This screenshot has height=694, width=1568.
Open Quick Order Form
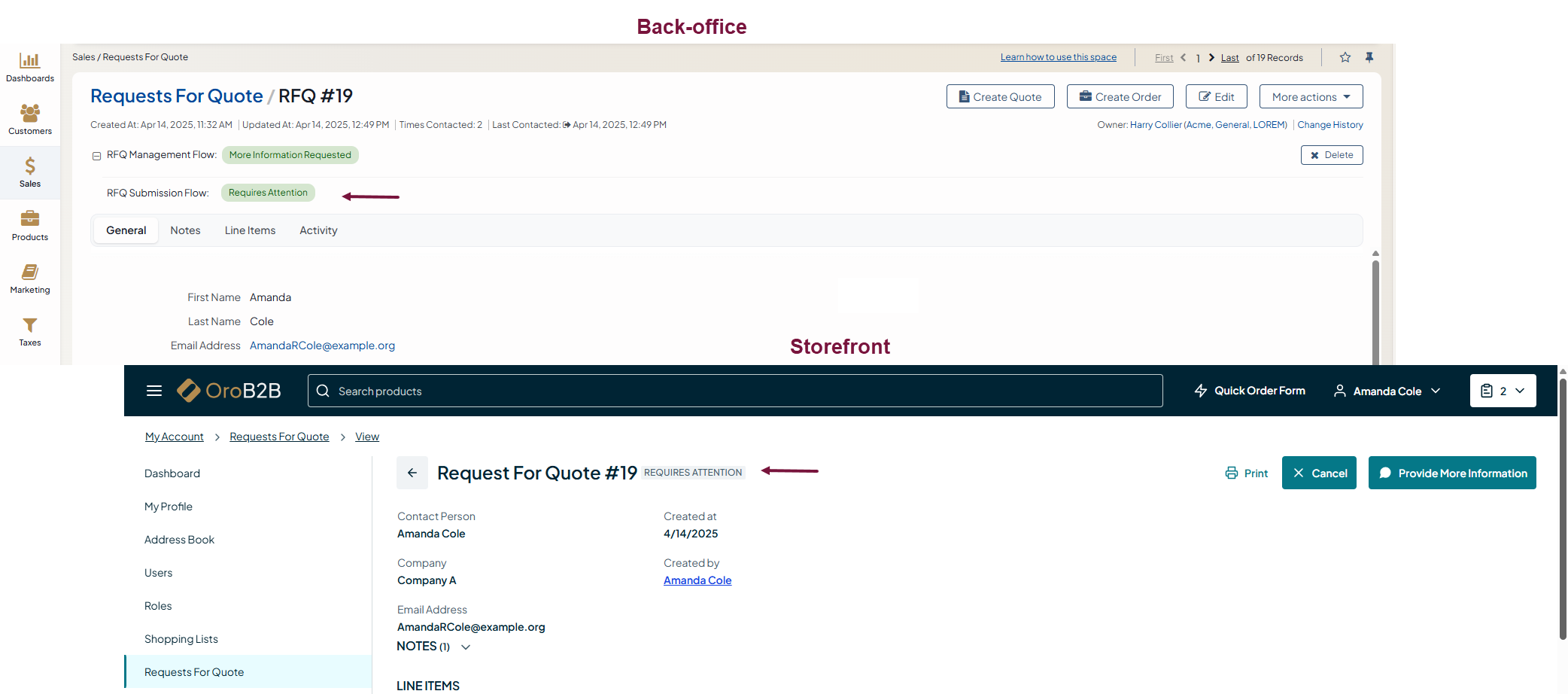pos(1250,391)
